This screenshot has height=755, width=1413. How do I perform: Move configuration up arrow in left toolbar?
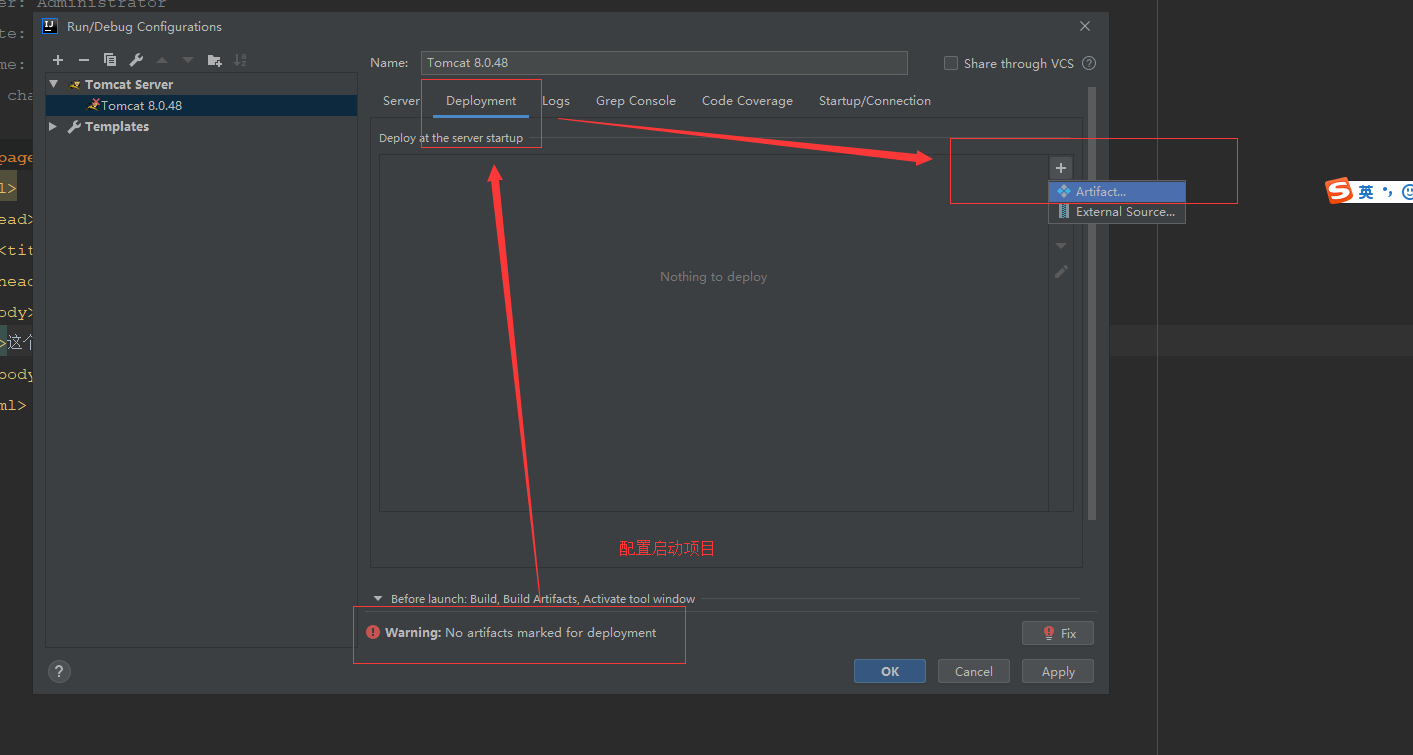(162, 60)
